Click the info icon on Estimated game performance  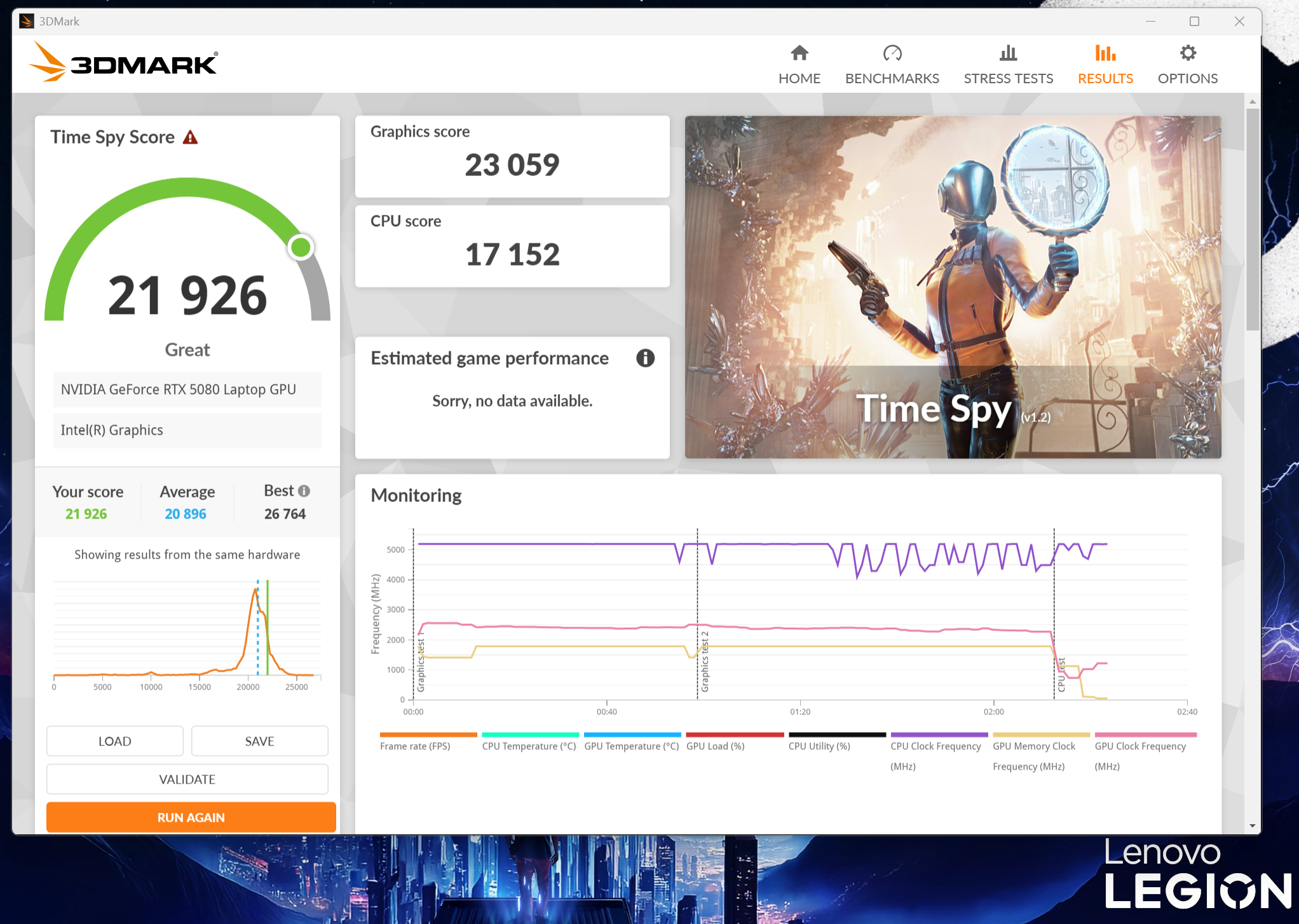tap(645, 358)
